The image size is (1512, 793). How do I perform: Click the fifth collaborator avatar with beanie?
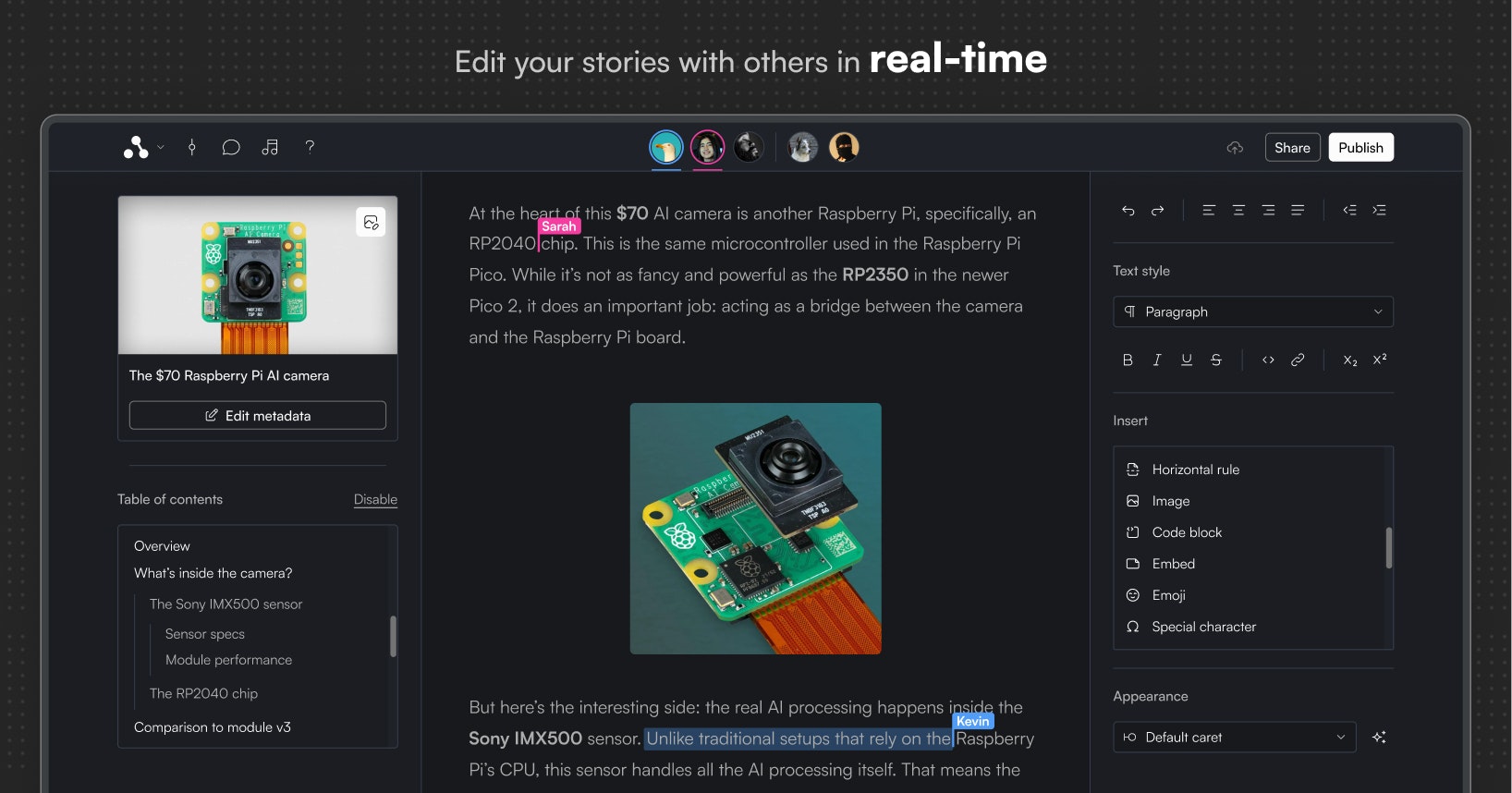(844, 147)
